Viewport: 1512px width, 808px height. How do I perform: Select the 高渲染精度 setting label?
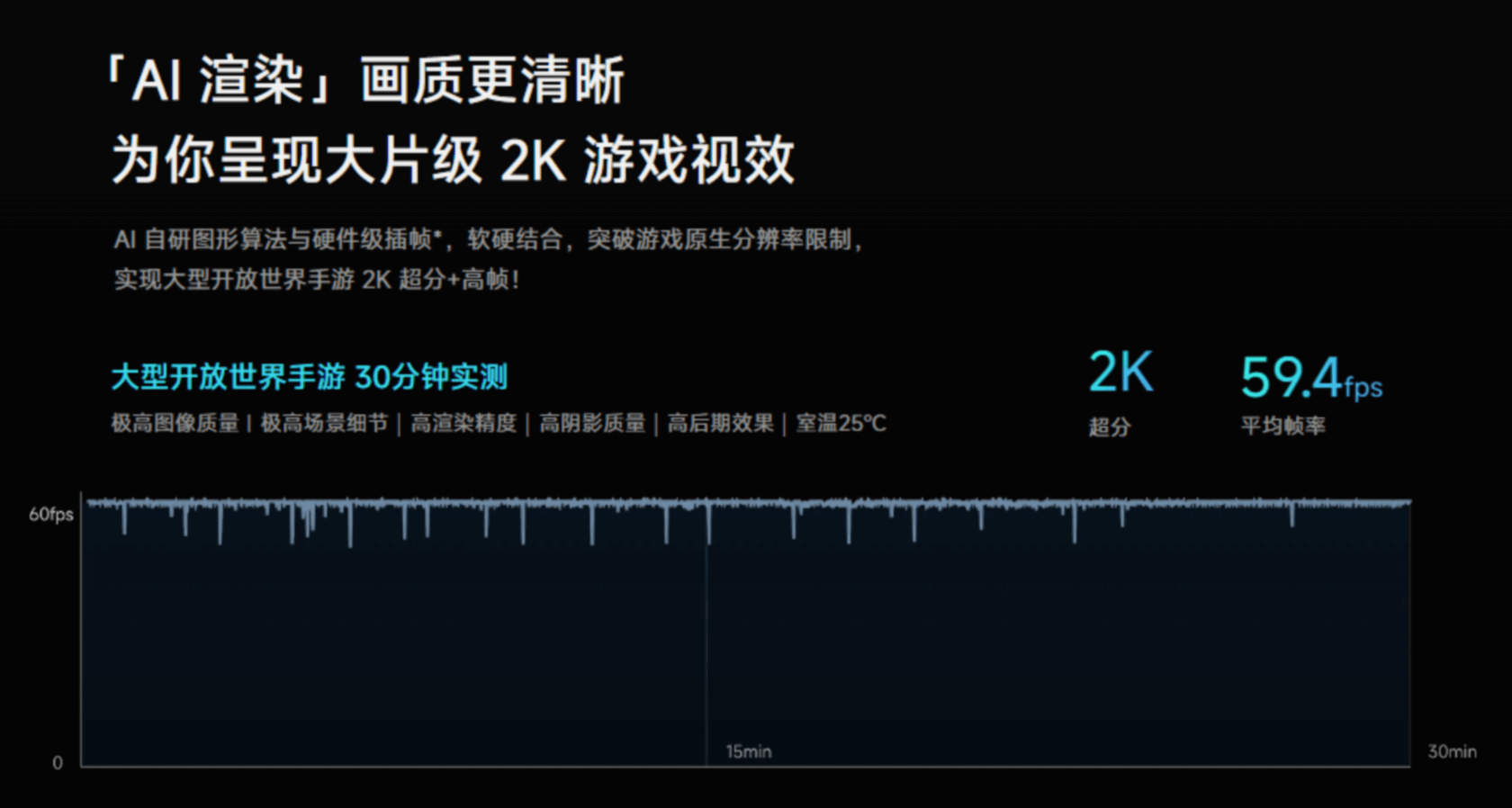pos(463,423)
